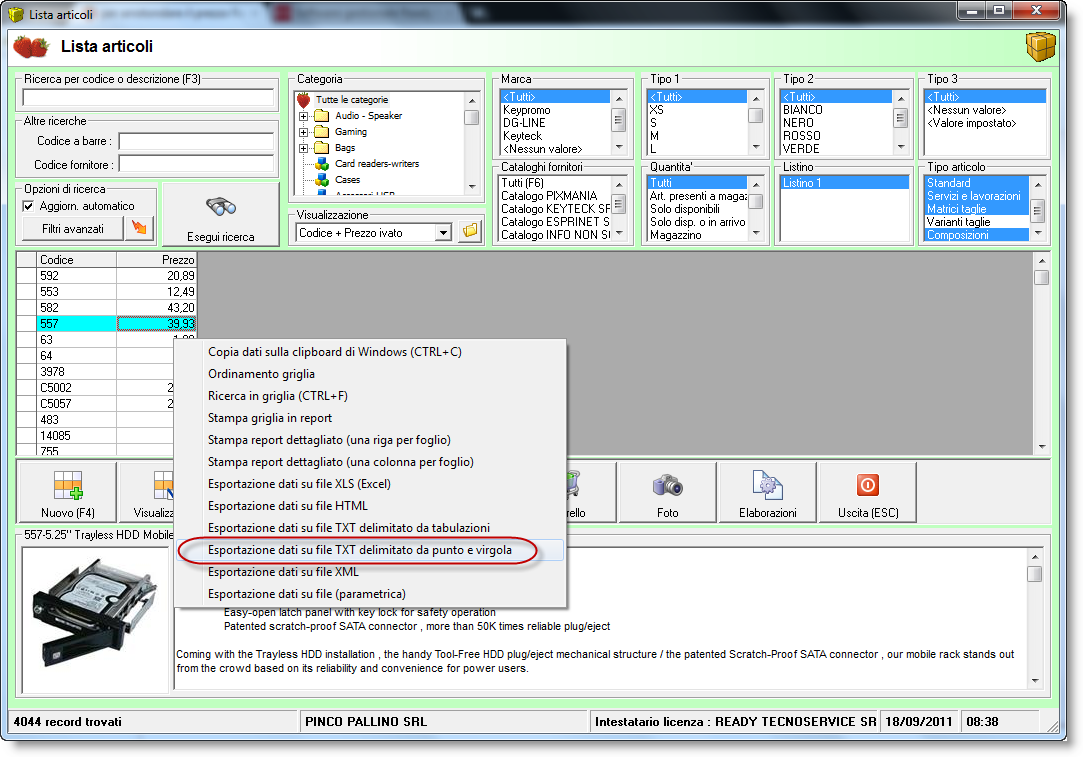Click the Nuovo (F4) grid icon
The image size is (1083, 757).
[68, 485]
